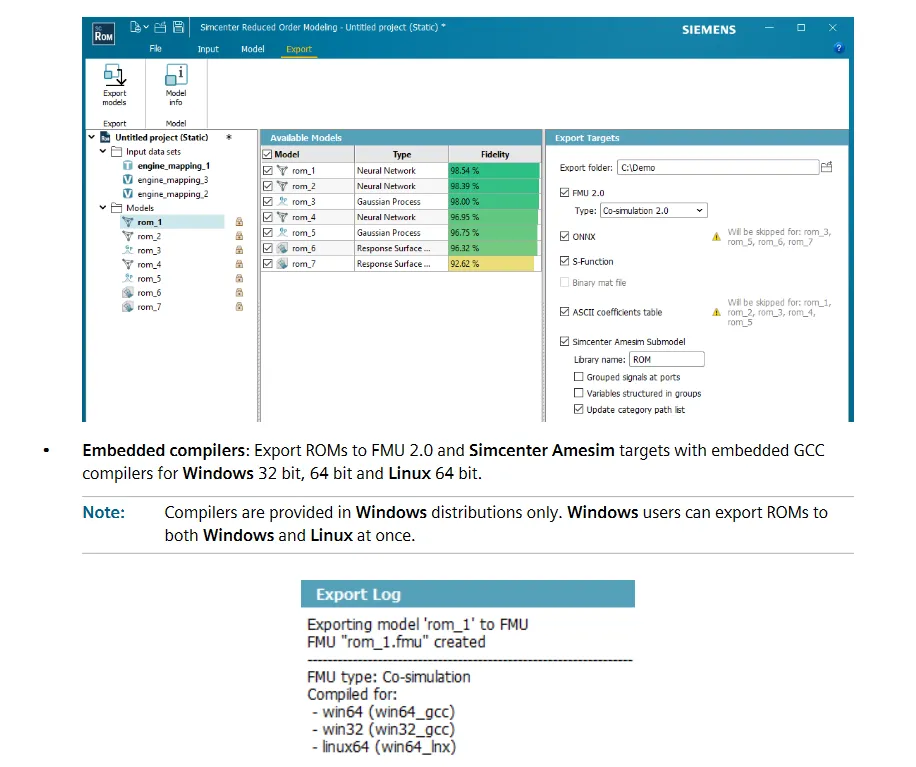Select the Export tab
Image resolution: width=916 pixels, height=767 pixels.
(299, 49)
